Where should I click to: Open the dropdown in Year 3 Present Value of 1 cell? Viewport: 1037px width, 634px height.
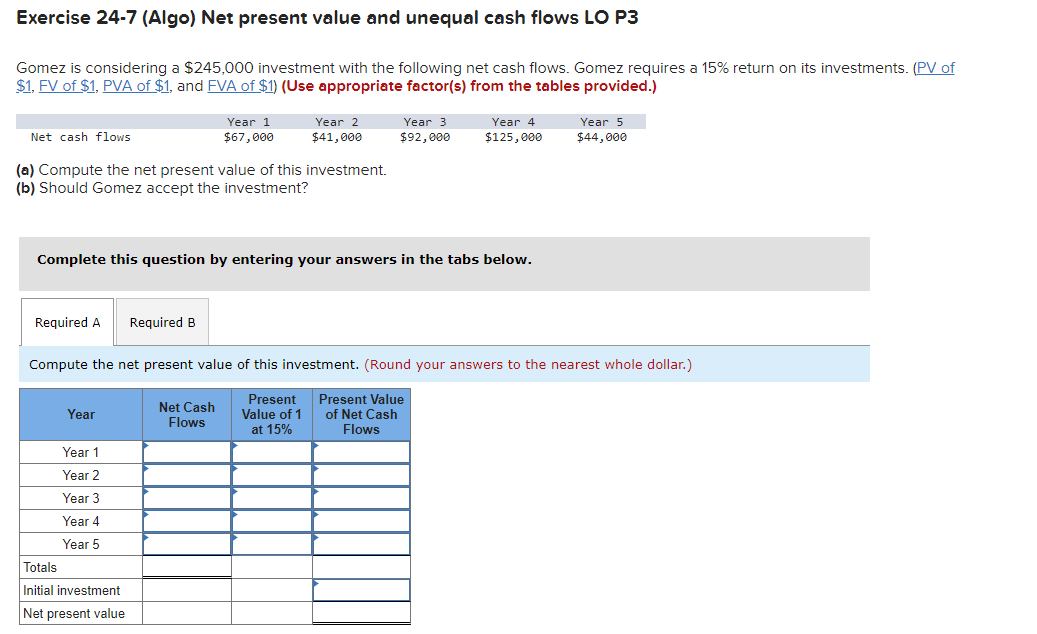click(271, 498)
